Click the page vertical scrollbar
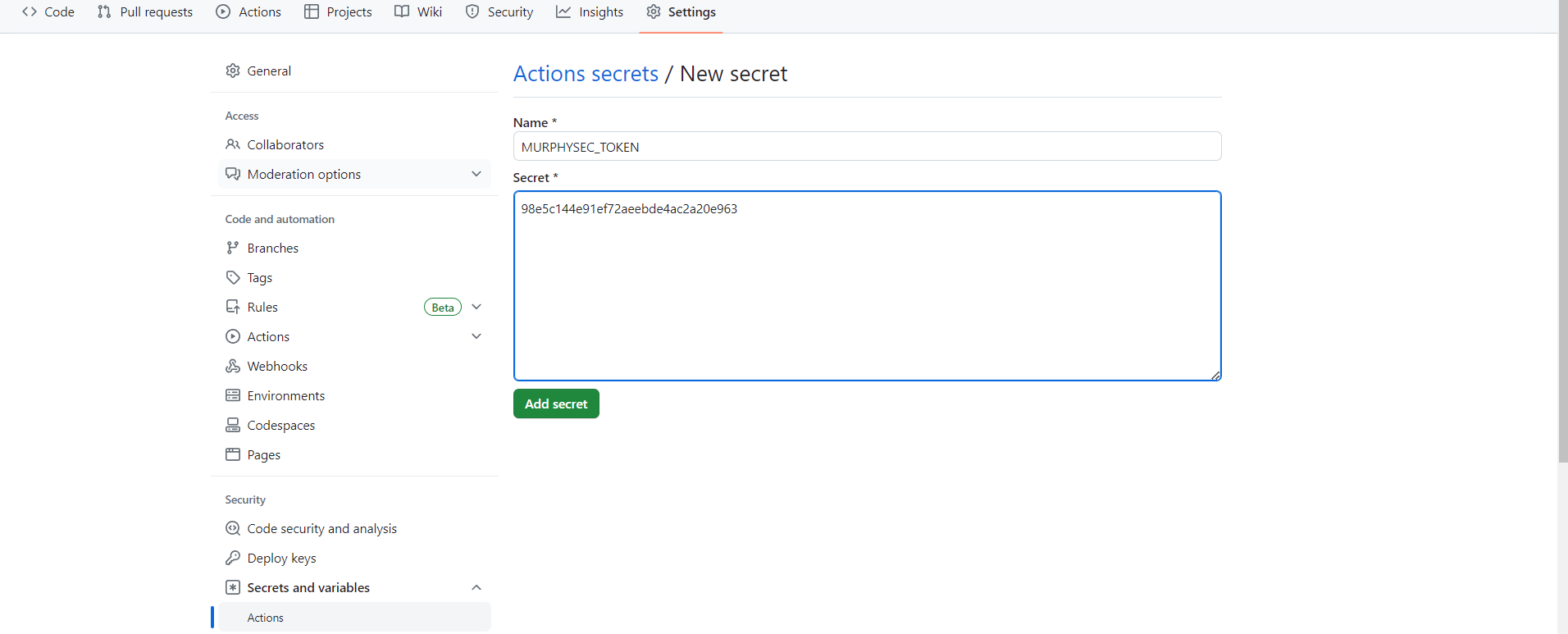This screenshot has height=634, width=1568. tap(1562, 246)
